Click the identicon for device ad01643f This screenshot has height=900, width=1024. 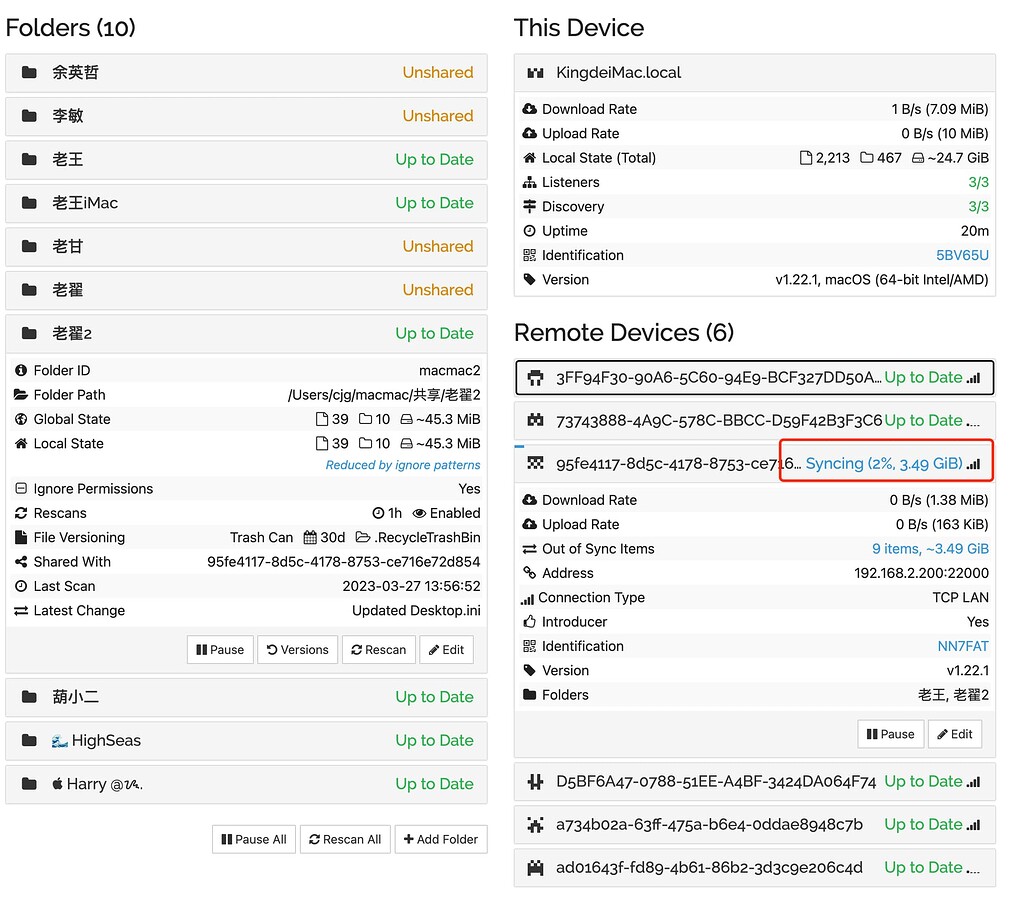tap(536, 868)
